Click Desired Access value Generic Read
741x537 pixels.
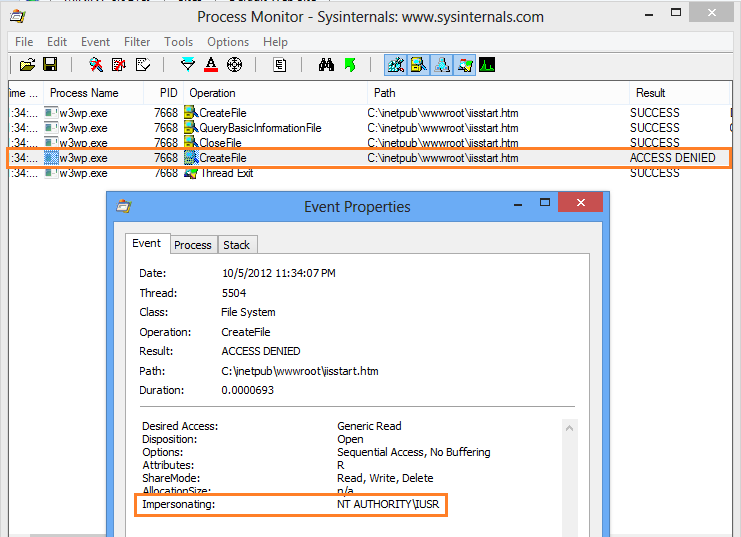(369, 426)
